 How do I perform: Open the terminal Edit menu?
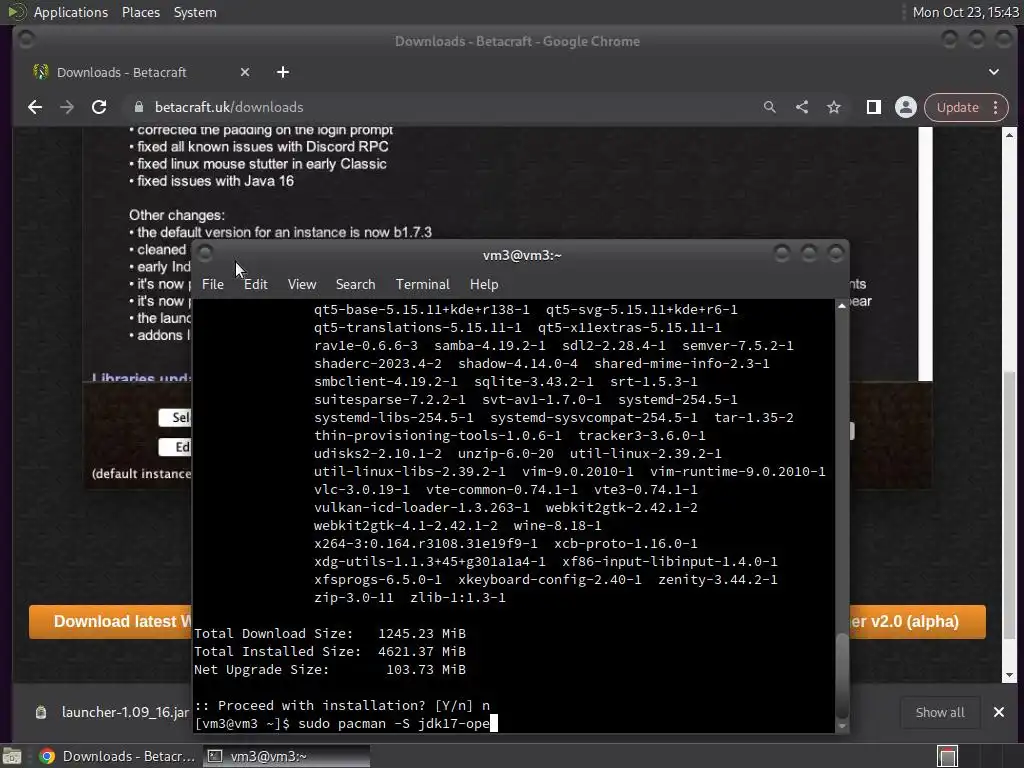click(x=255, y=285)
